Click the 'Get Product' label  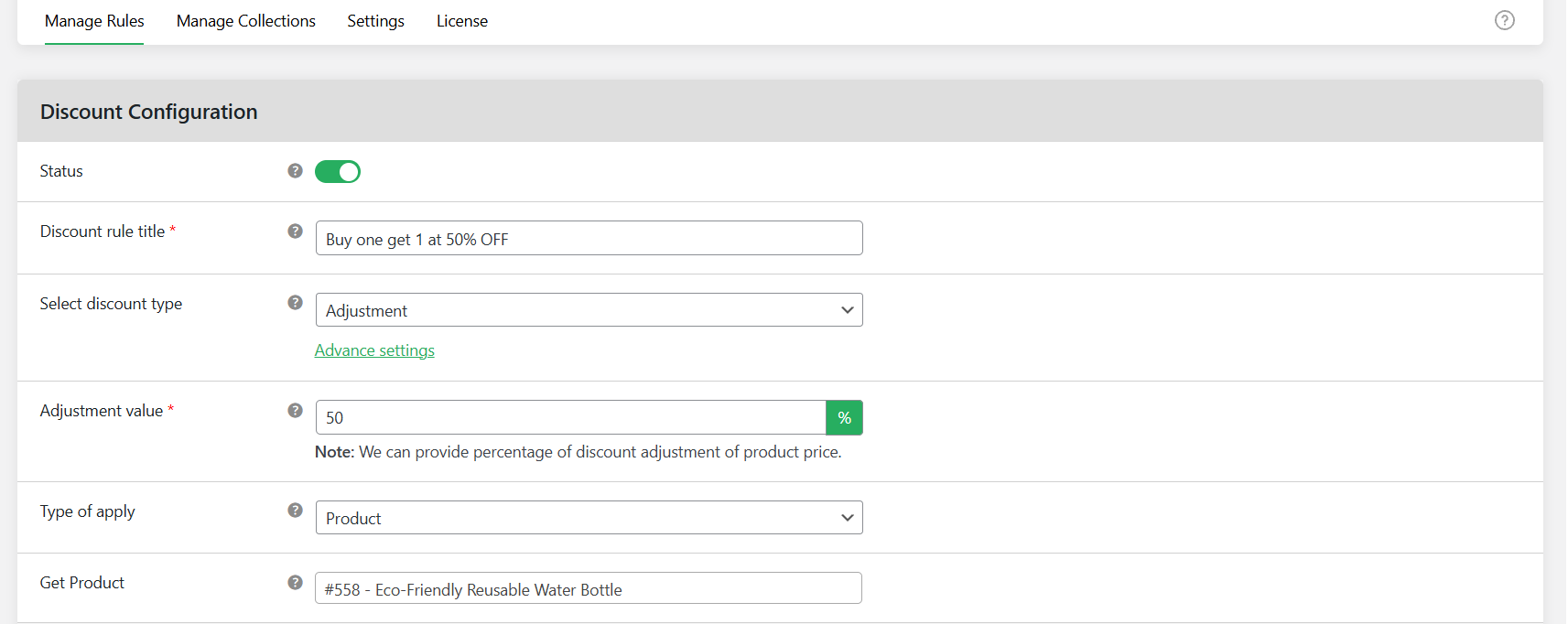tap(82, 583)
